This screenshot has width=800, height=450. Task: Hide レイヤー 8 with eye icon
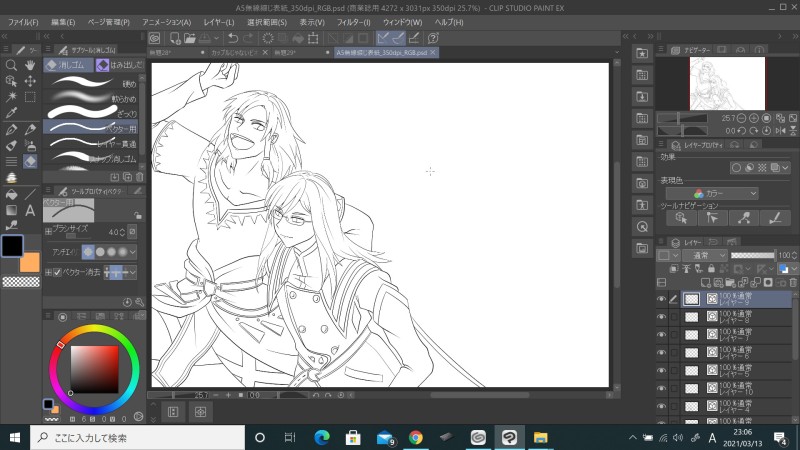(661, 317)
